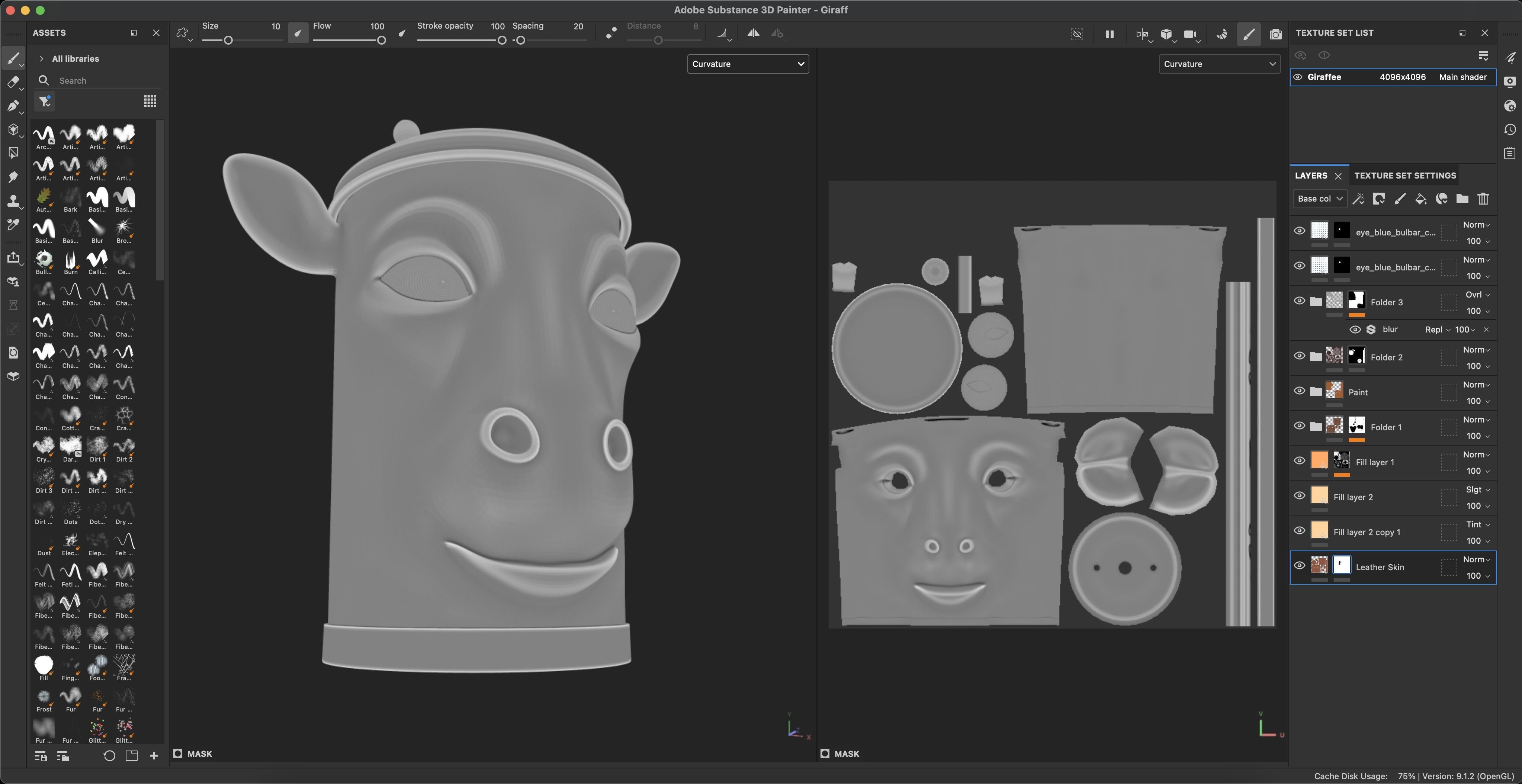Click the add folder icon in Layers
The image size is (1522, 784).
click(x=1462, y=199)
